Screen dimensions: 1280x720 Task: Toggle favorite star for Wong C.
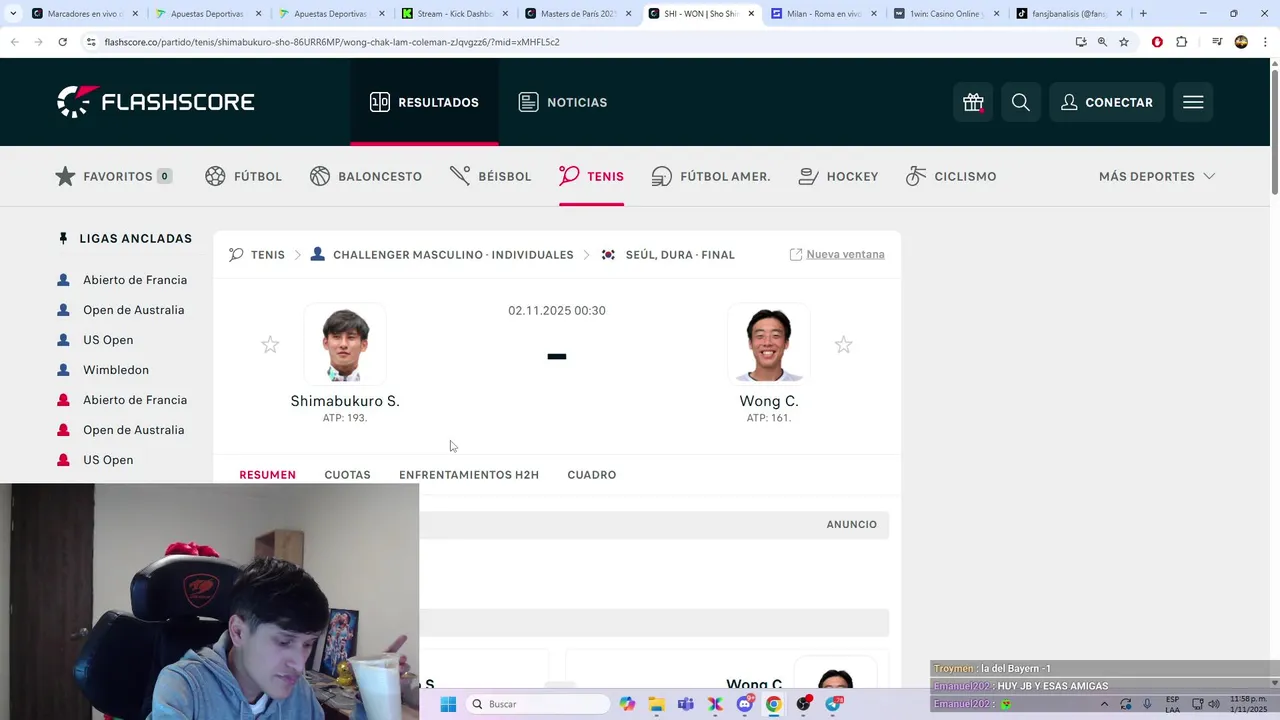tap(844, 345)
